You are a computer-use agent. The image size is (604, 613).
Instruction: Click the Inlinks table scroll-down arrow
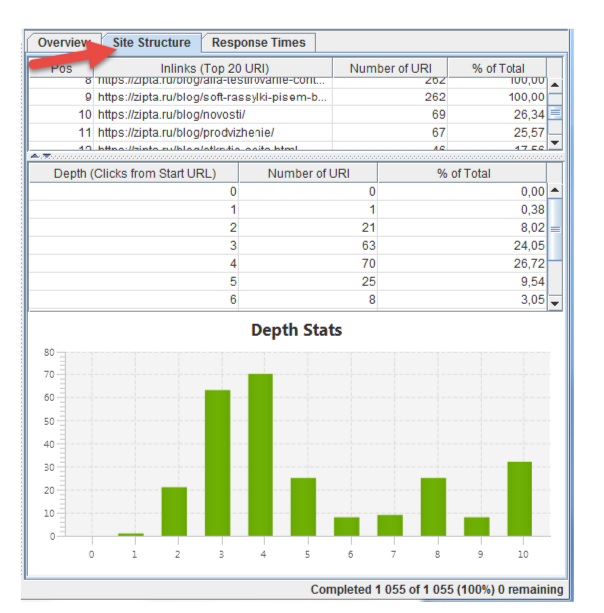[x=555, y=142]
